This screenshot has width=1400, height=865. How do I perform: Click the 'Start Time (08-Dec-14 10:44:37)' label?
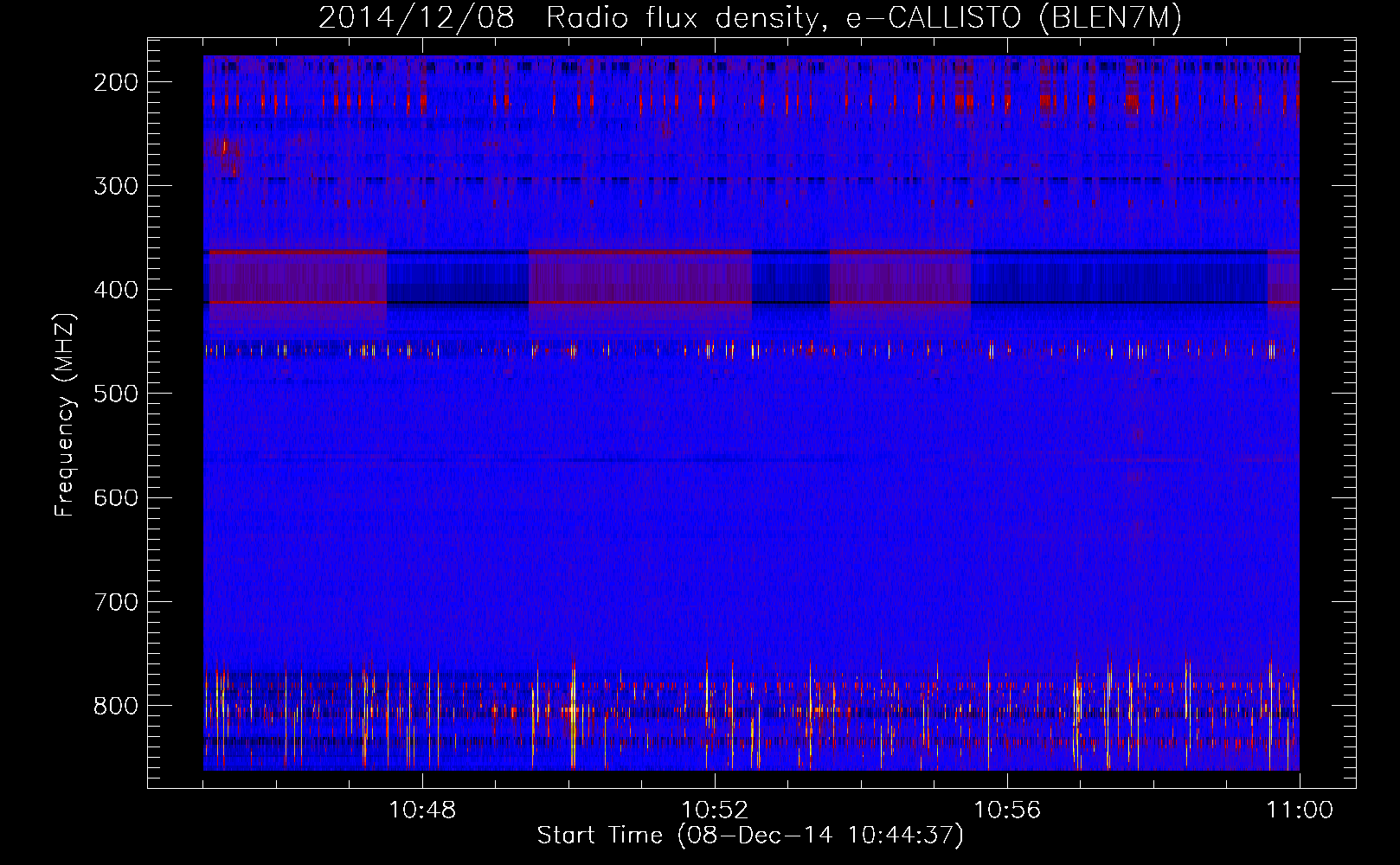coord(750,836)
